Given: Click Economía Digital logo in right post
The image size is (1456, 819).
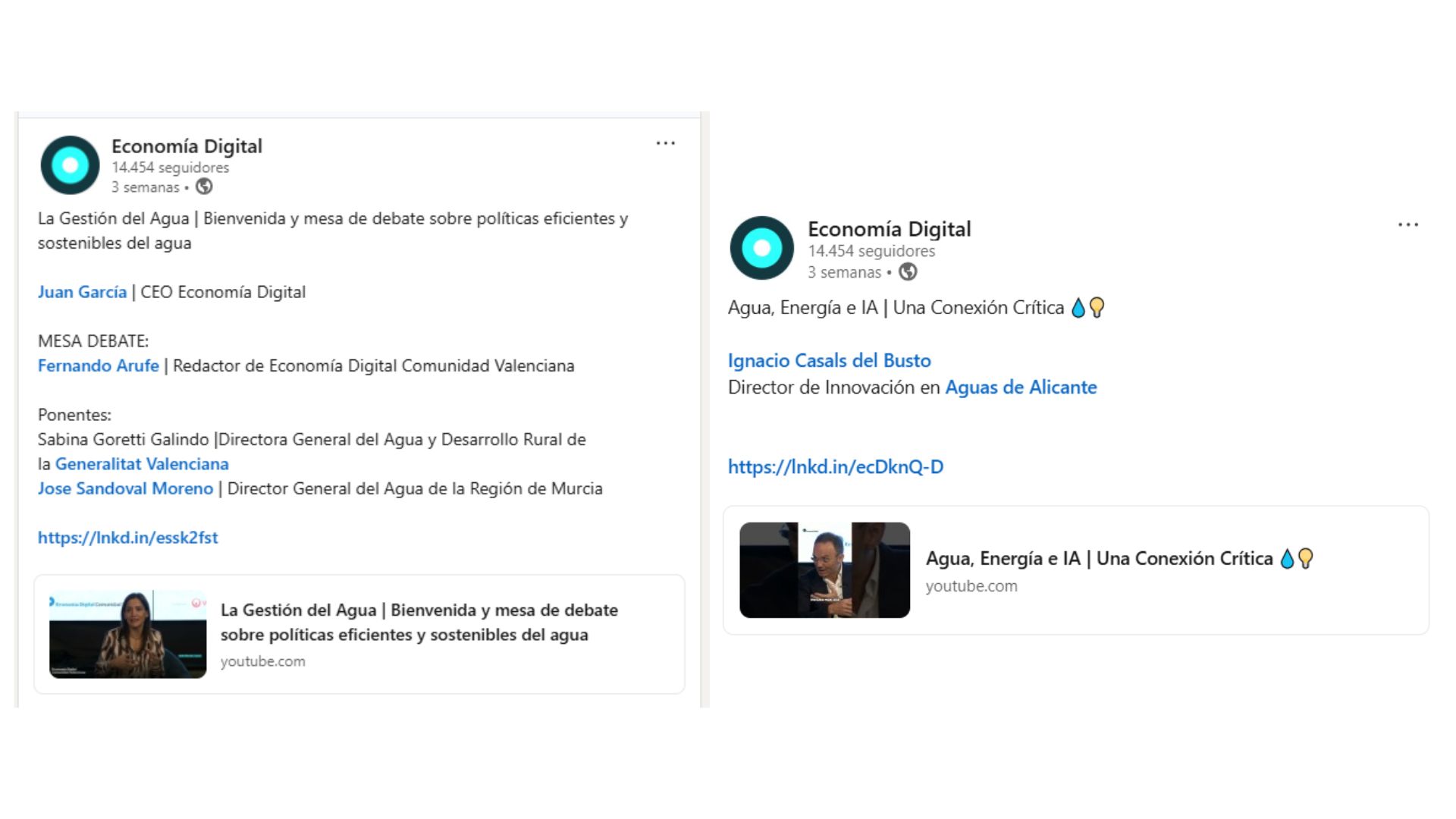Looking at the screenshot, I should [761, 248].
